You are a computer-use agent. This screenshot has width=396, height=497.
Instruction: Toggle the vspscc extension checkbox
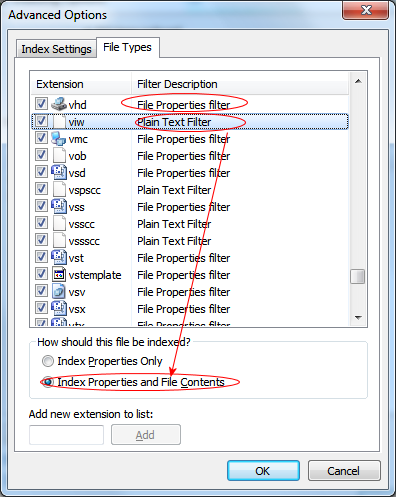click(41, 189)
